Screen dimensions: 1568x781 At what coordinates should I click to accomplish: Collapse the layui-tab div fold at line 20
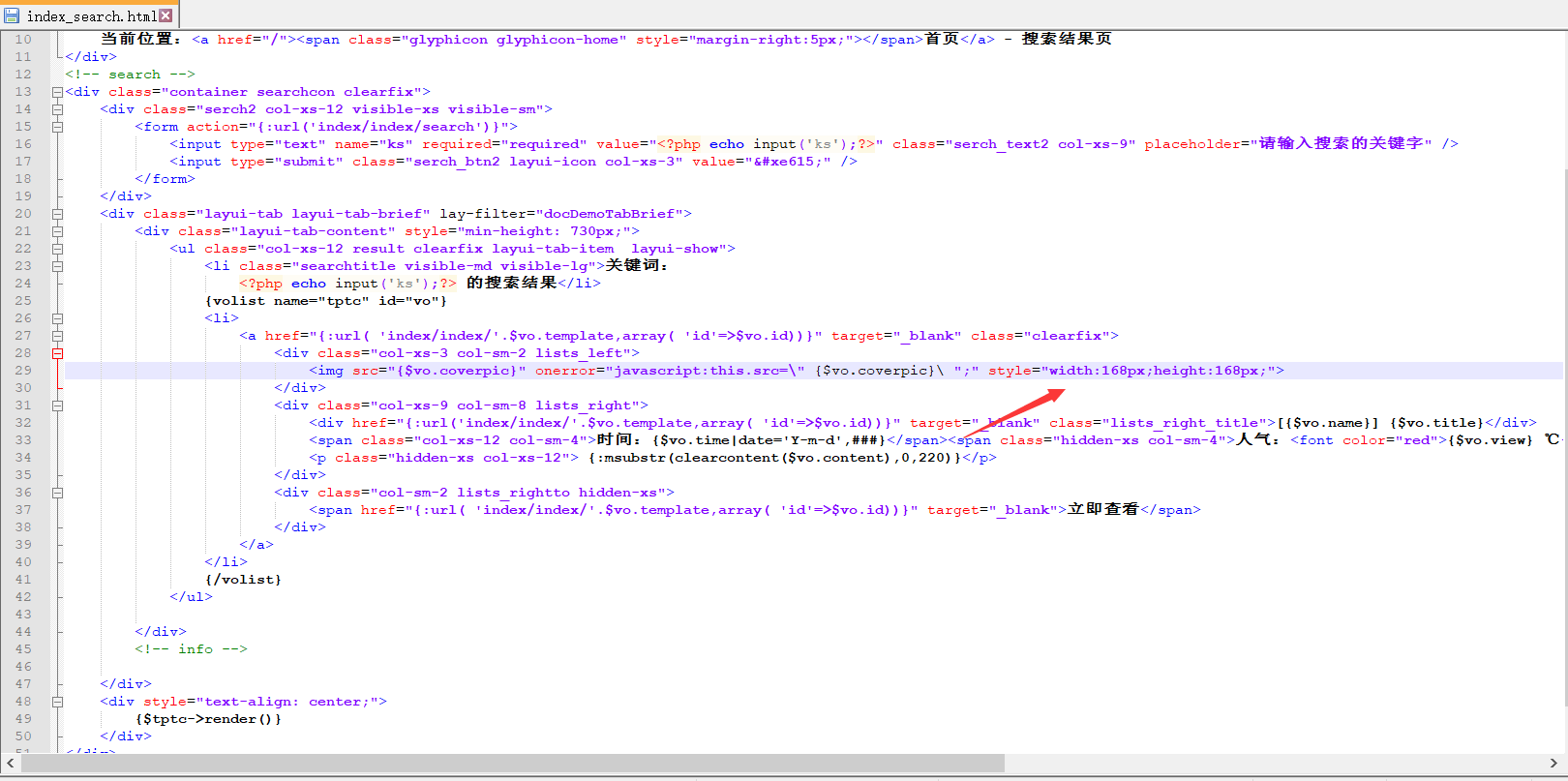(x=57, y=214)
